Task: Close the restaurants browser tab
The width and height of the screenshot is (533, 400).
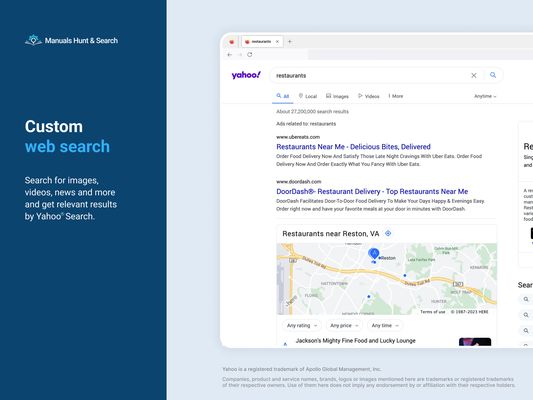Action: tap(277, 41)
